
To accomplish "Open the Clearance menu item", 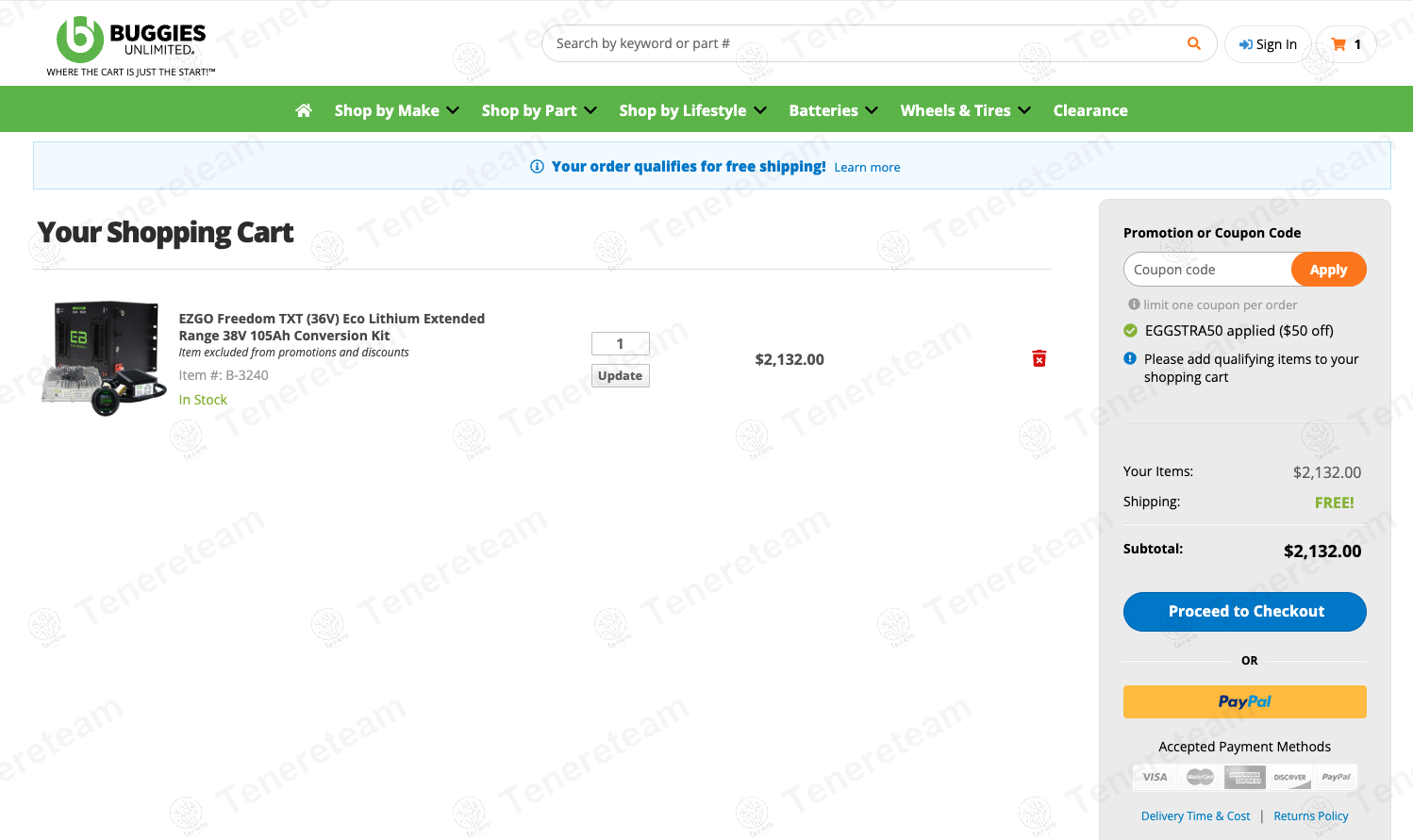I will (x=1090, y=110).
